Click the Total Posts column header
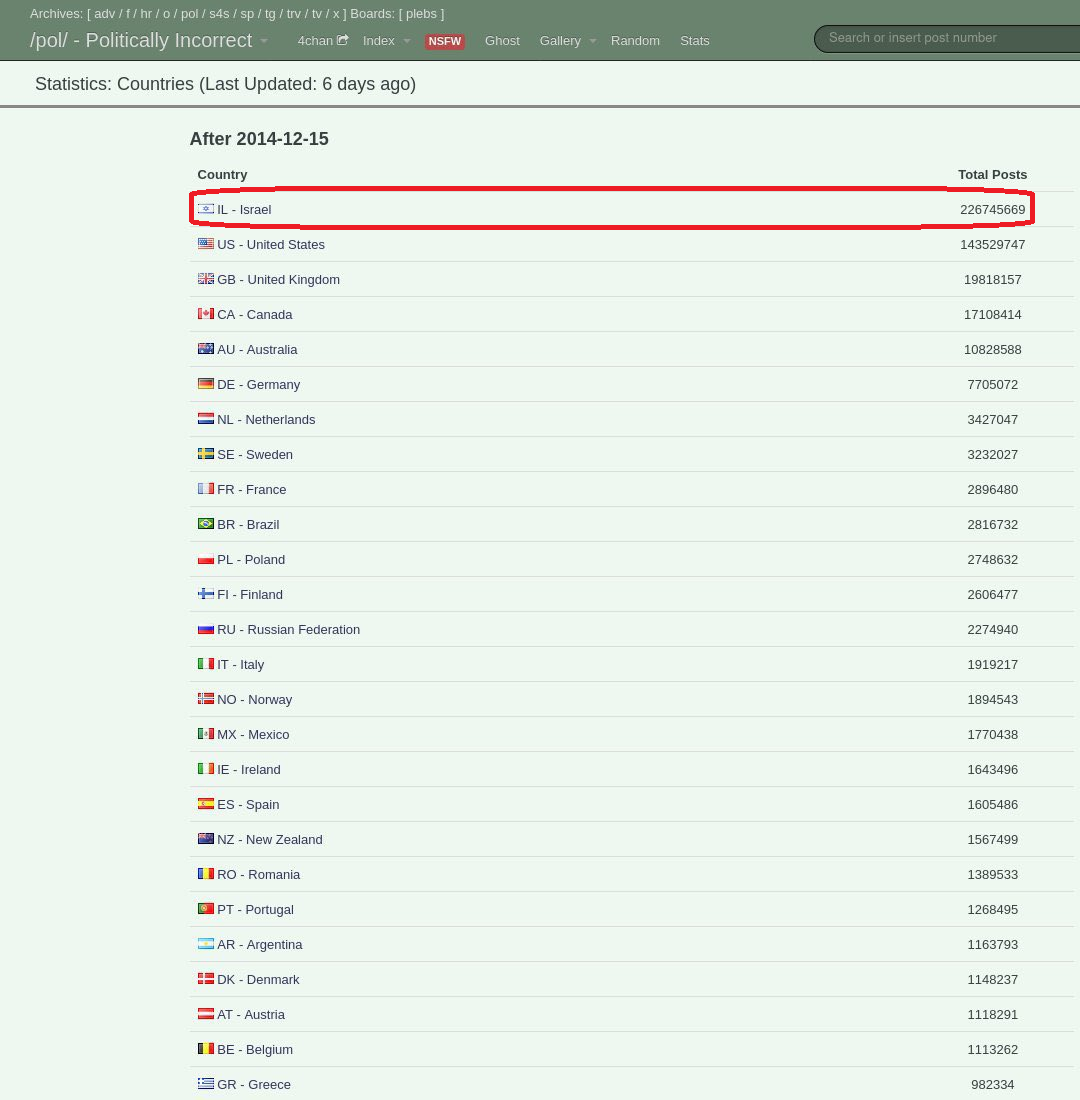 [992, 174]
